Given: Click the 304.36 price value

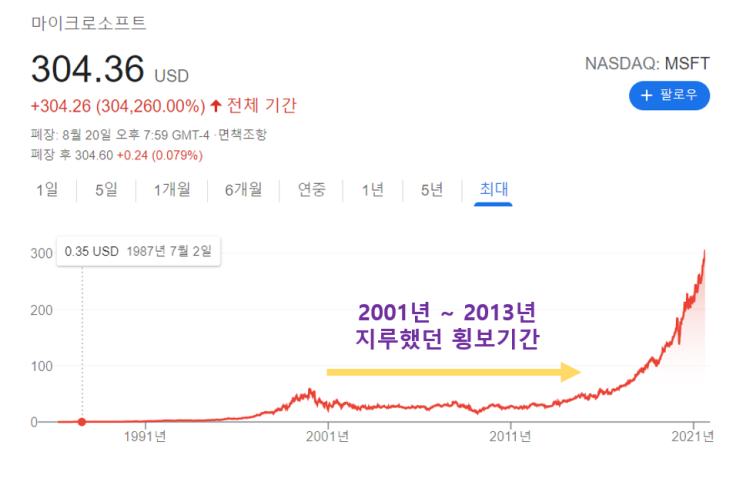Looking at the screenshot, I should (x=88, y=69).
